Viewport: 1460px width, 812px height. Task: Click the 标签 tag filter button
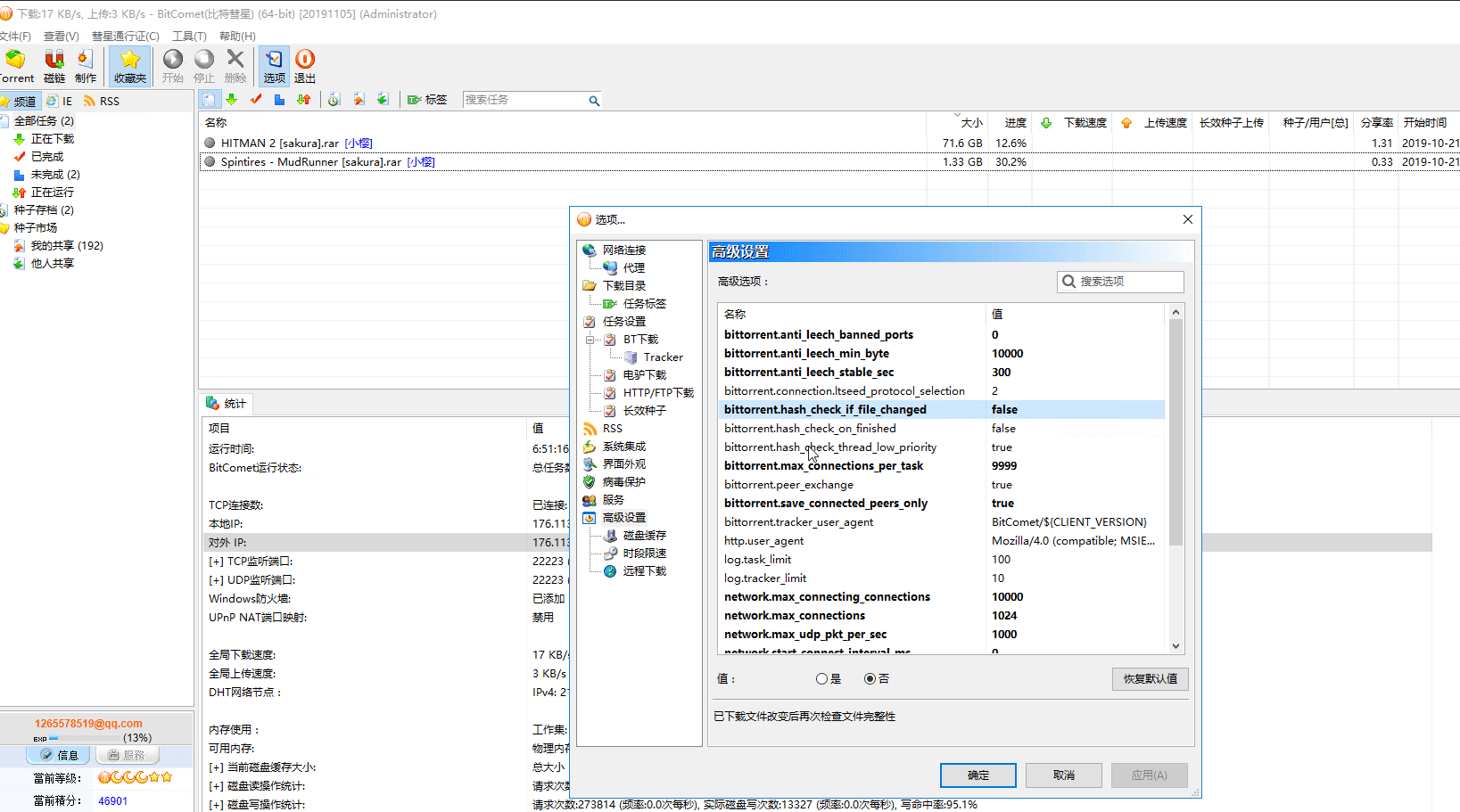[427, 100]
